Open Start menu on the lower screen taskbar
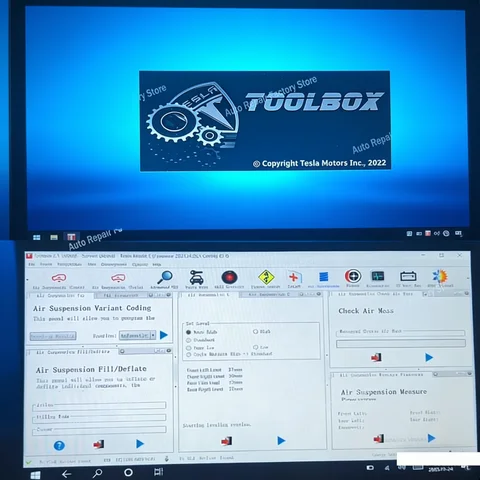The width and height of the screenshot is (480, 480). click(x=35, y=475)
